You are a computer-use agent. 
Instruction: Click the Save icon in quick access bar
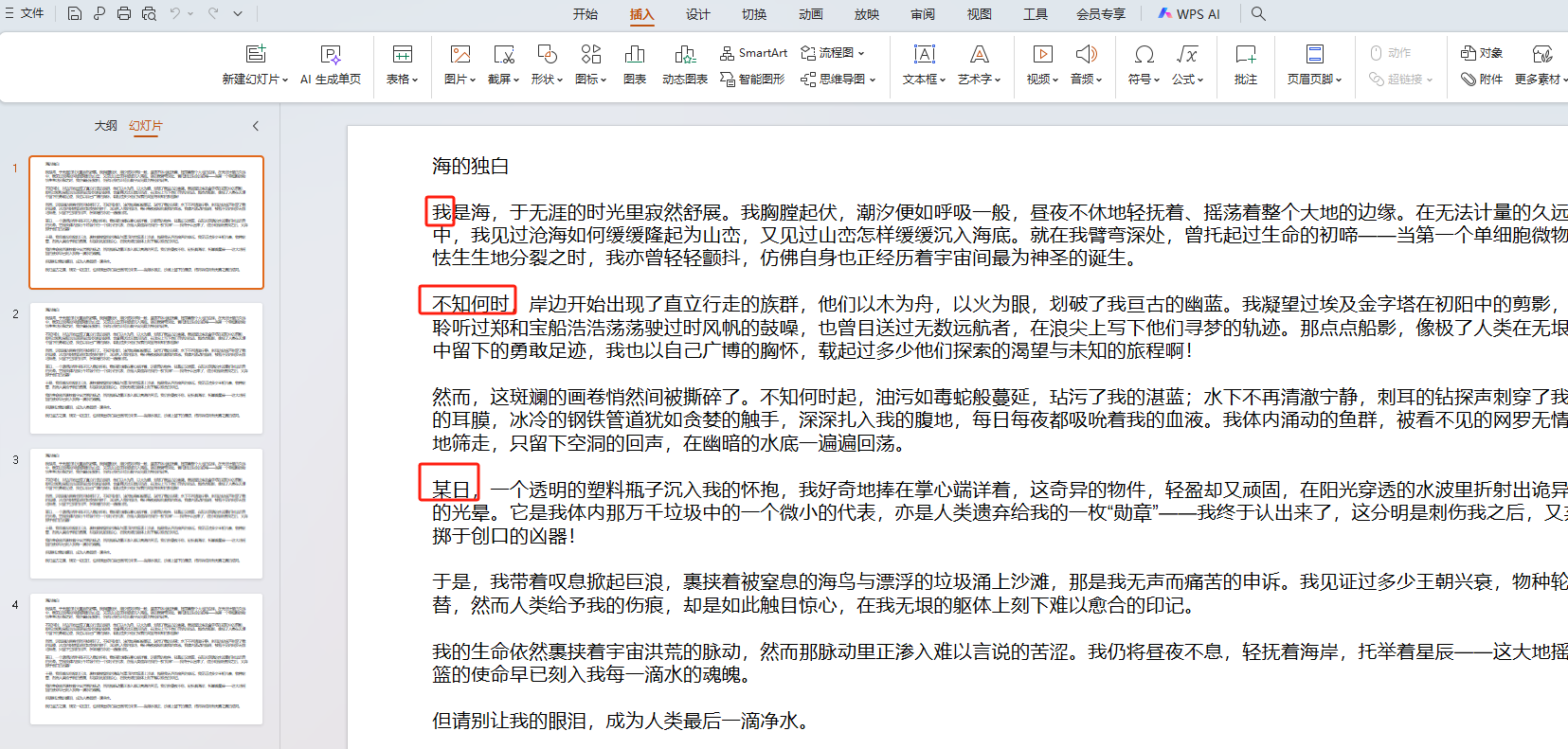75,13
